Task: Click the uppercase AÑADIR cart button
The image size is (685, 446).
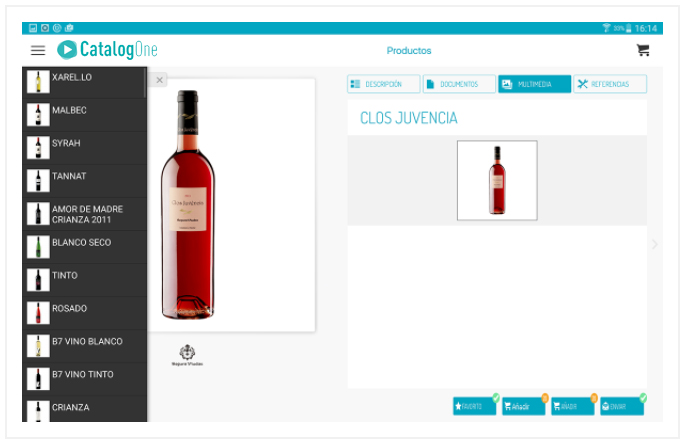Action: click(x=572, y=406)
